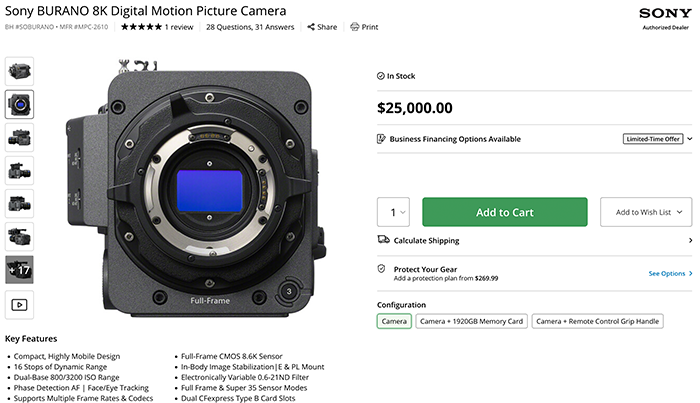Click Business Financing Options Available
Viewport: 700px width, 403px height.
tap(455, 139)
